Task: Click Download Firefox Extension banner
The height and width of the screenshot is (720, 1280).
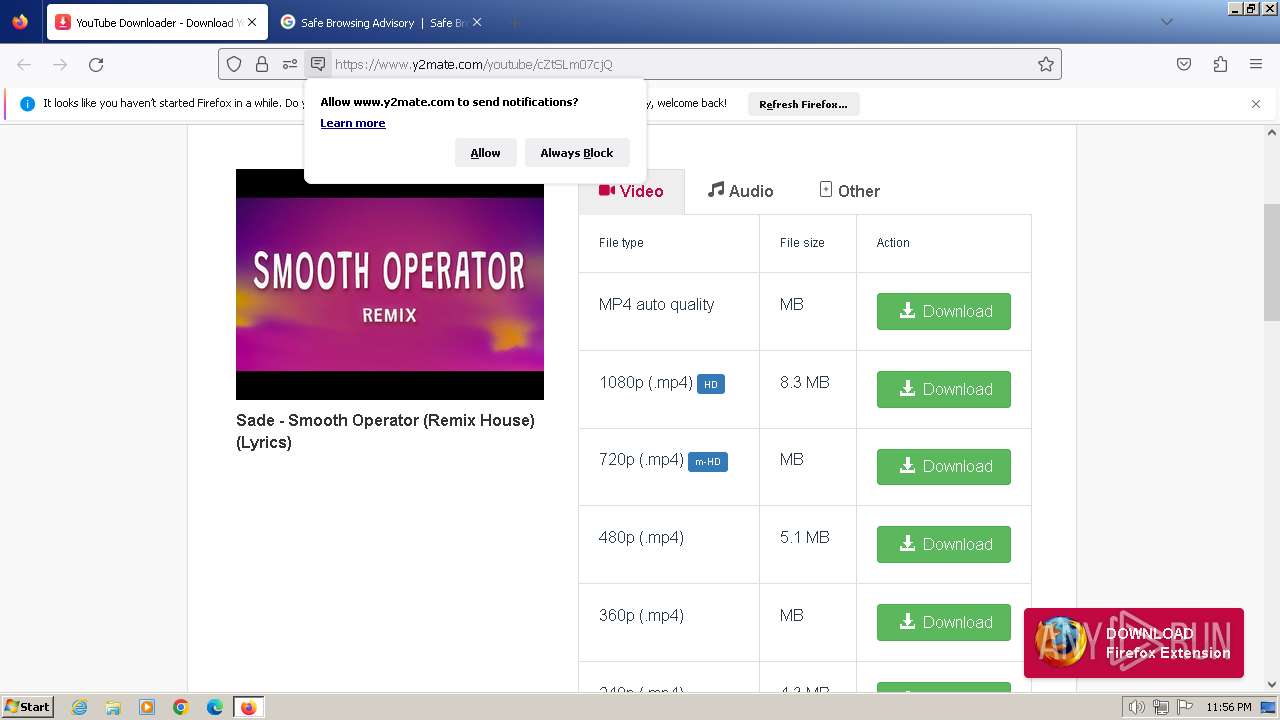Action: [1134, 643]
